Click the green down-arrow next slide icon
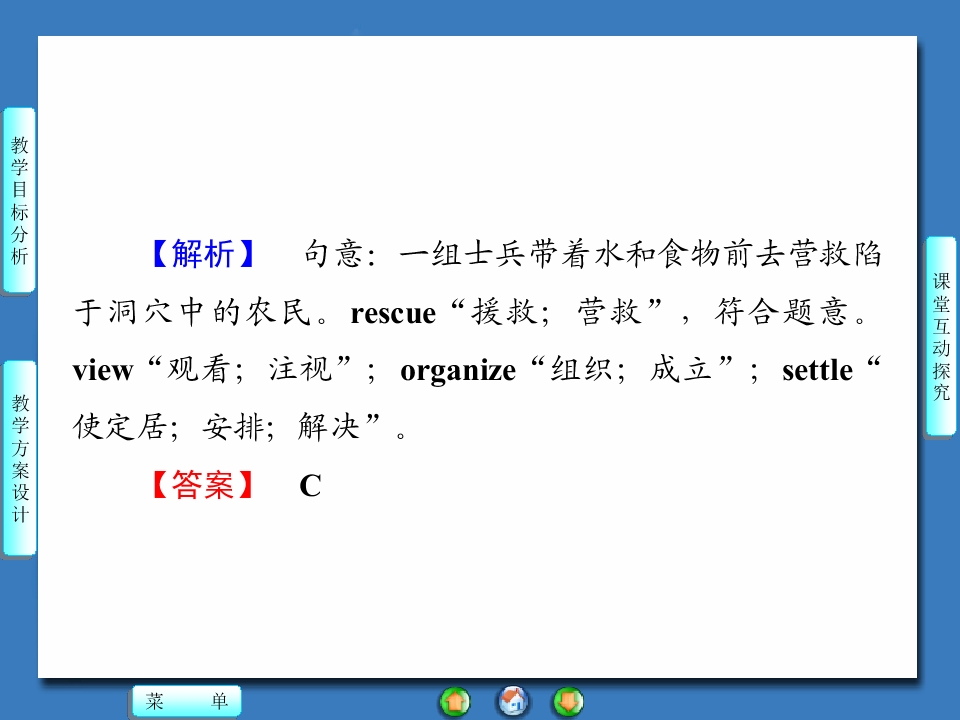This screenshot has height=720, width=960. (568, 702)
